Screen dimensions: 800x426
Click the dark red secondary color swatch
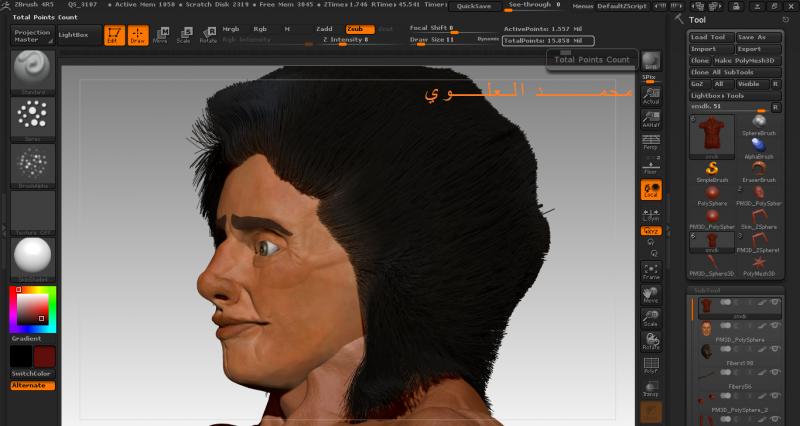pos(44,356)
